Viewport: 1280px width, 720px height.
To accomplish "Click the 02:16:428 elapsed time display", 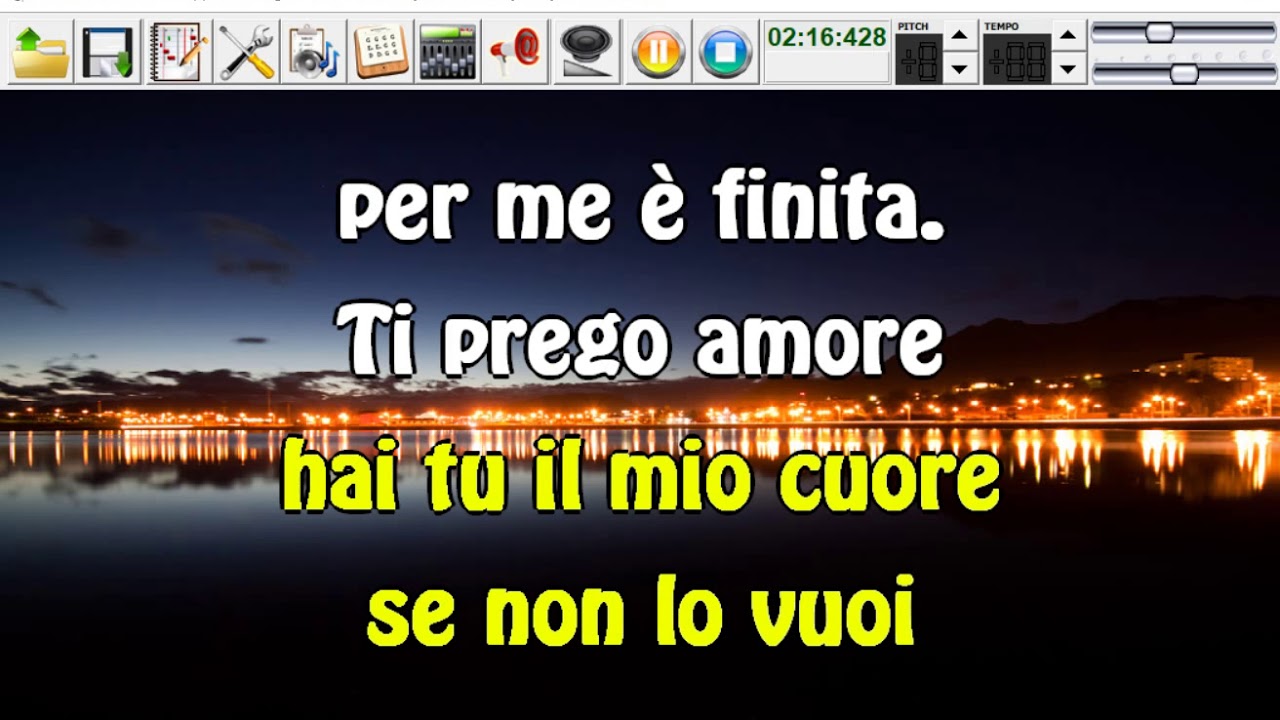I will 827,38.
